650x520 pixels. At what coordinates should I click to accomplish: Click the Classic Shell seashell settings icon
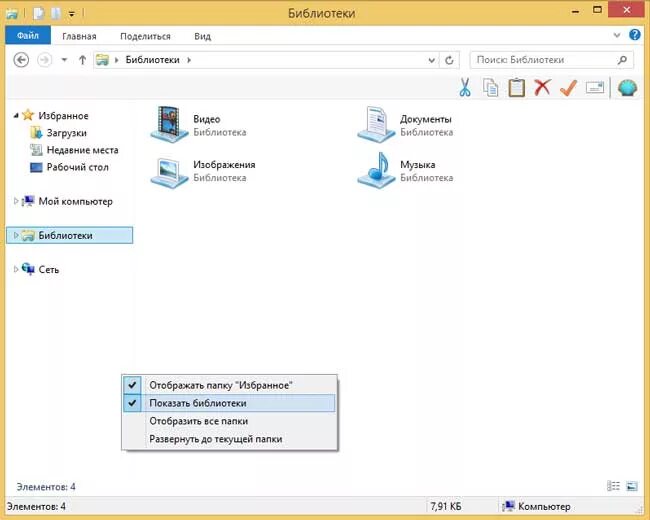click(x=627, y=87)
